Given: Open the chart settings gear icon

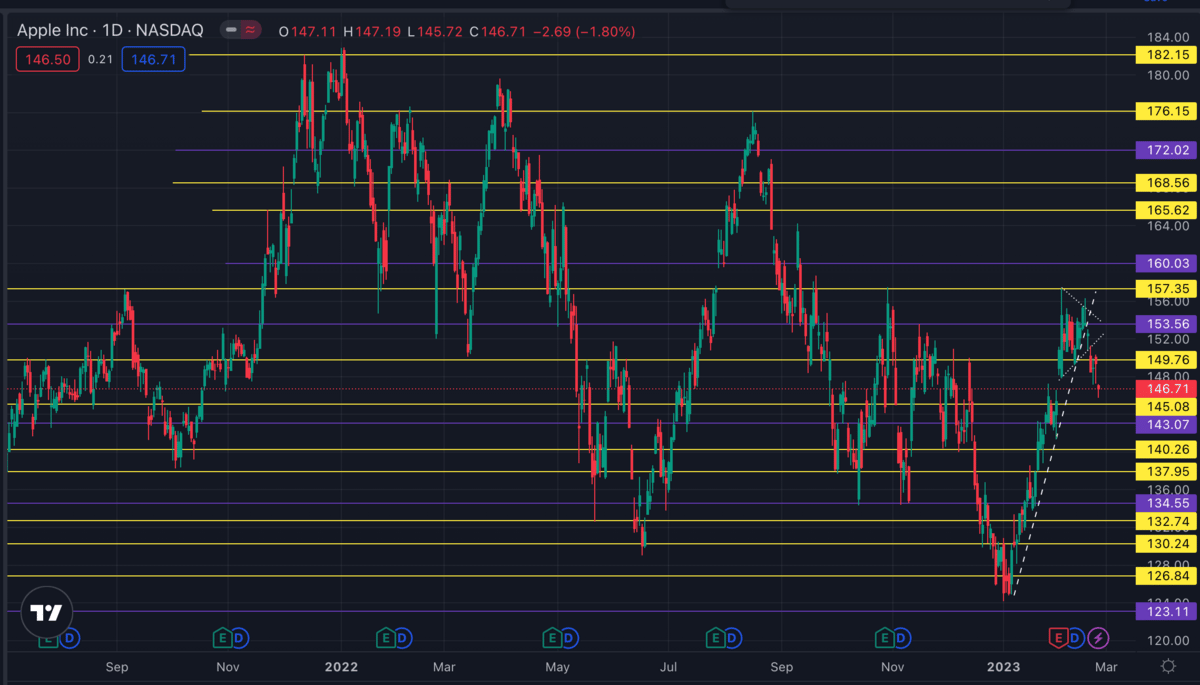Looking at the screenshot, I should 1168,666.
